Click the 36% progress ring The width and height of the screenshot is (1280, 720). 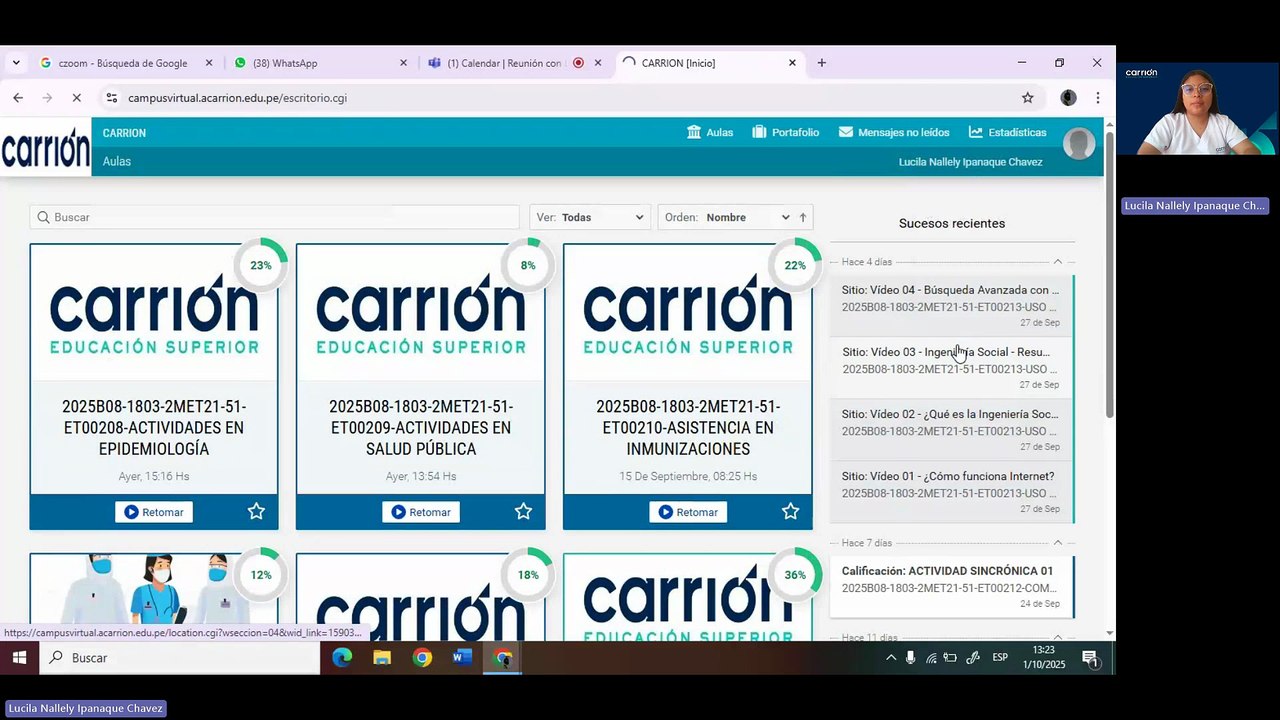(x=795, y=575)
